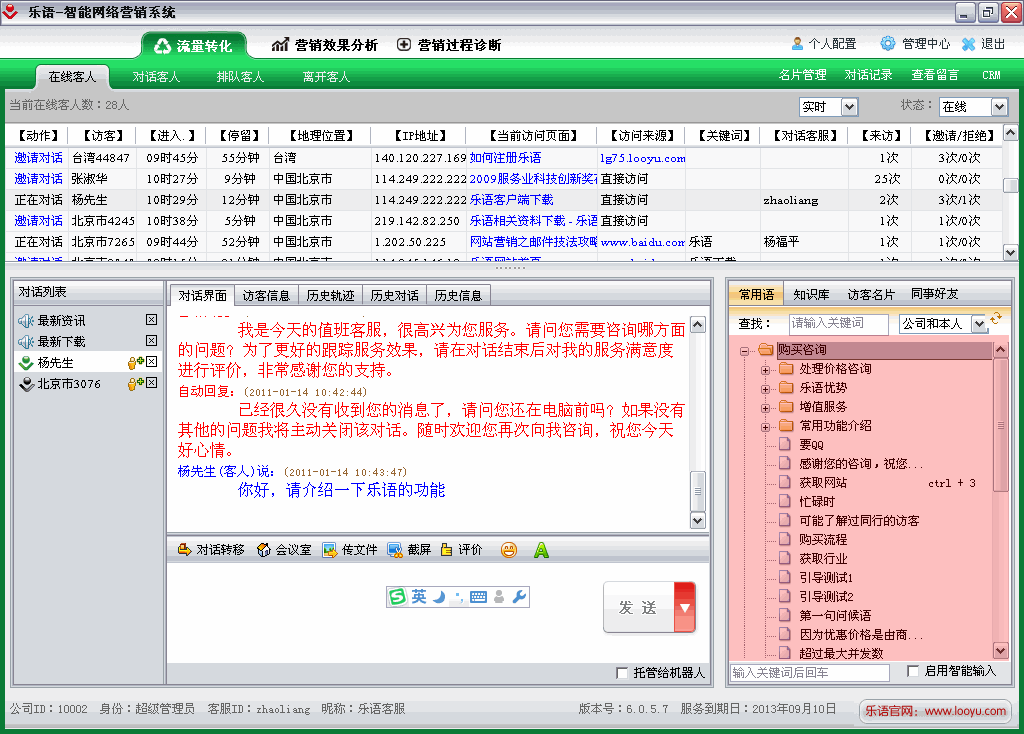Click the 对话转移 transfer icon
1024x734 pixels.
pyautogui.click(x=184, y=550)
